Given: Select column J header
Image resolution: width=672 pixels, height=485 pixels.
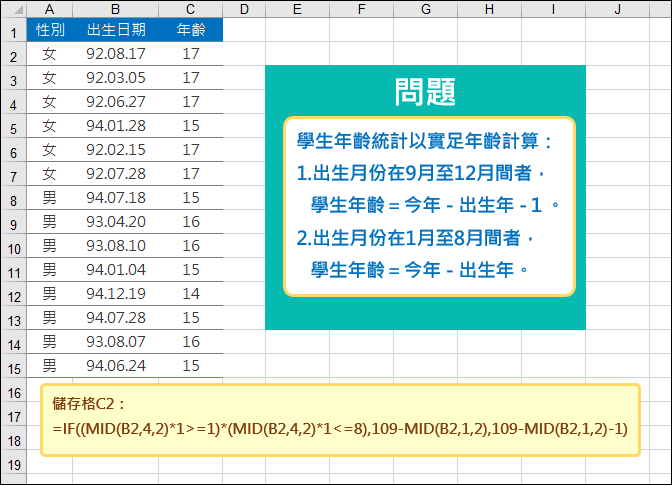Looking at the screenshot, I should tap(618, 9).
